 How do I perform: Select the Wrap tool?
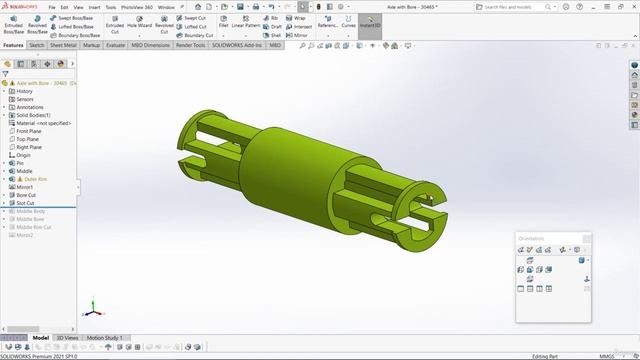click(296, 18)
